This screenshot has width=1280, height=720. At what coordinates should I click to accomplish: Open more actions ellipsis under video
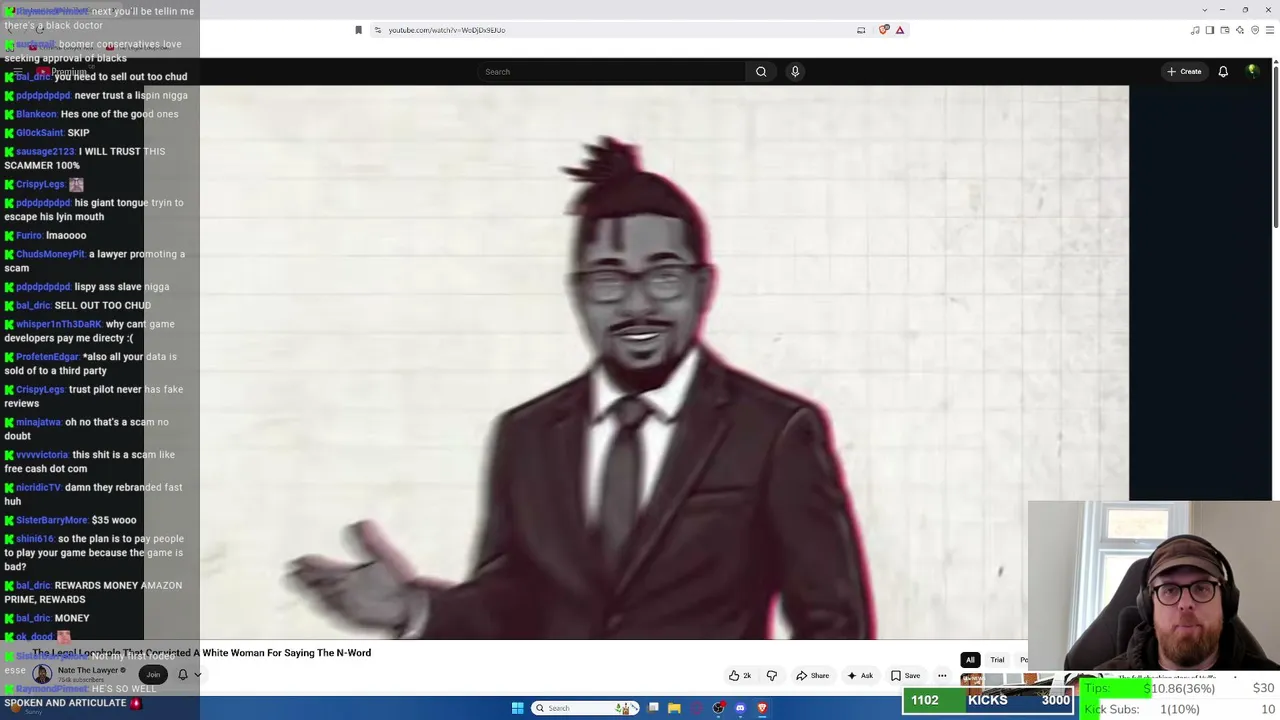(x=942, y=676)
